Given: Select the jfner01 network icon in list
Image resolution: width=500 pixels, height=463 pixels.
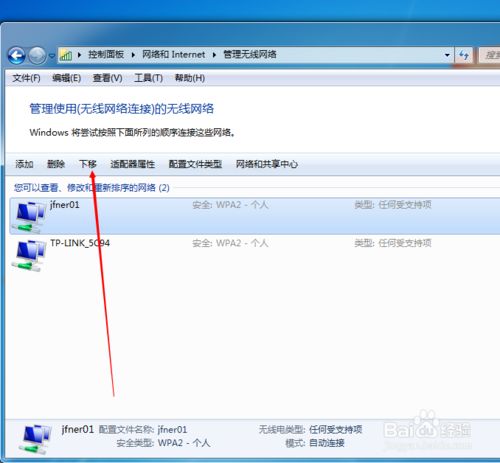Looking at the screenshot, I should point(28,216).
